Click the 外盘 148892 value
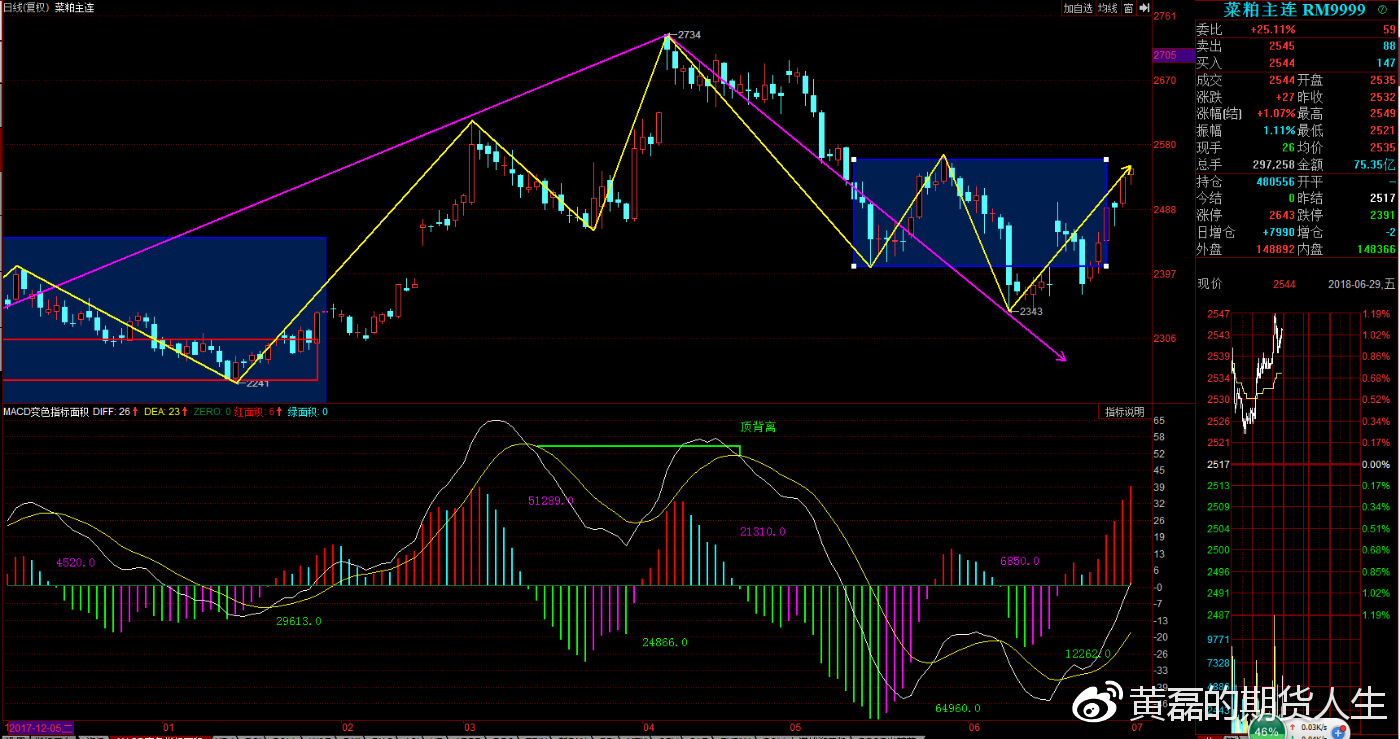Image resolution: width=1400 pixels, height=739 pixels. tap(1275, 250)
